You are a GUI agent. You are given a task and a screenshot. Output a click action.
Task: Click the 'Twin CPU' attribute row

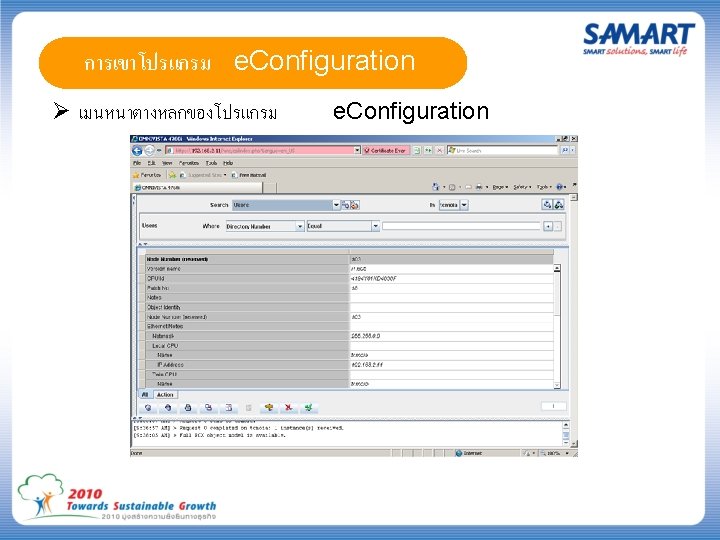pos(349,374)
